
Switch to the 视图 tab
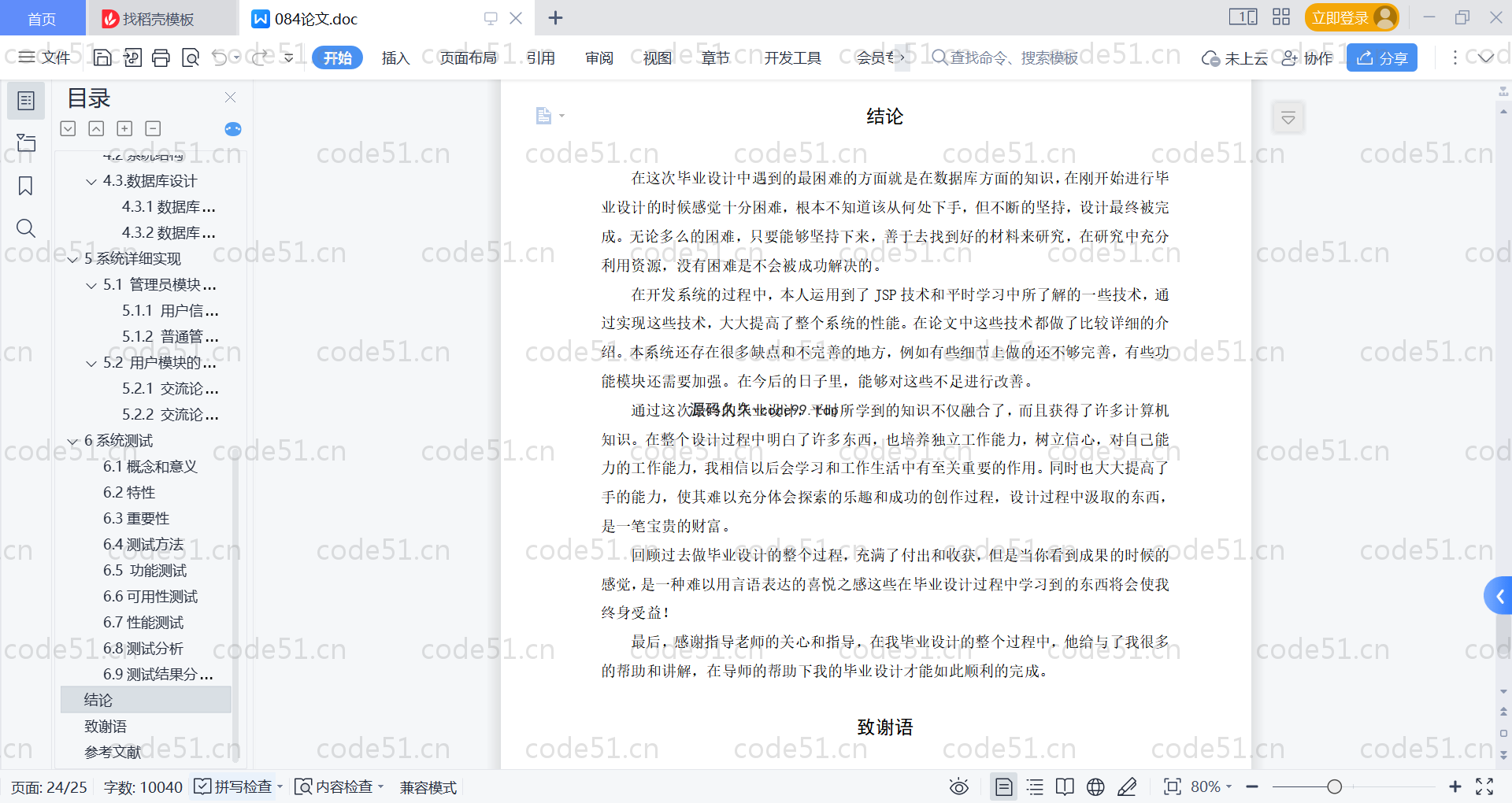click(658, 58)
